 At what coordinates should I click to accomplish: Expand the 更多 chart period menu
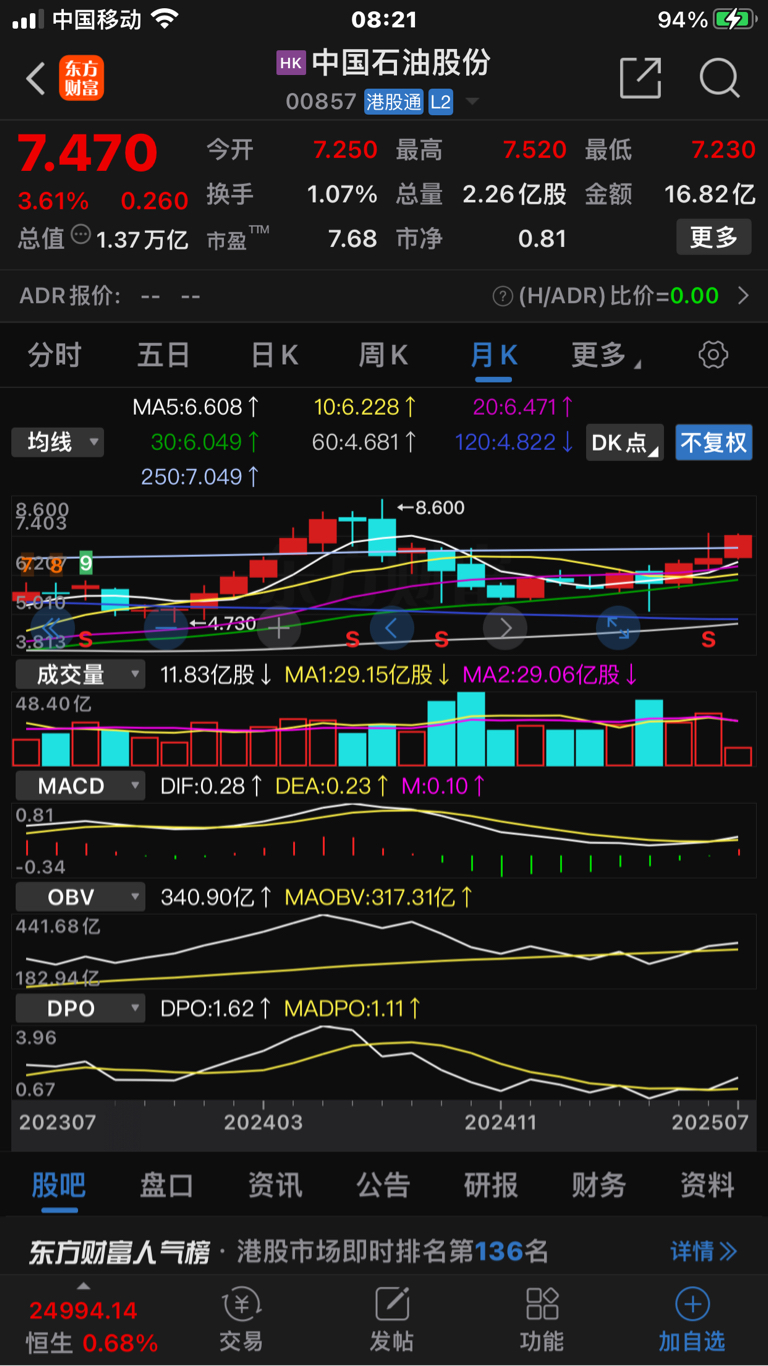pyautogui.click(x=606, y=355)
